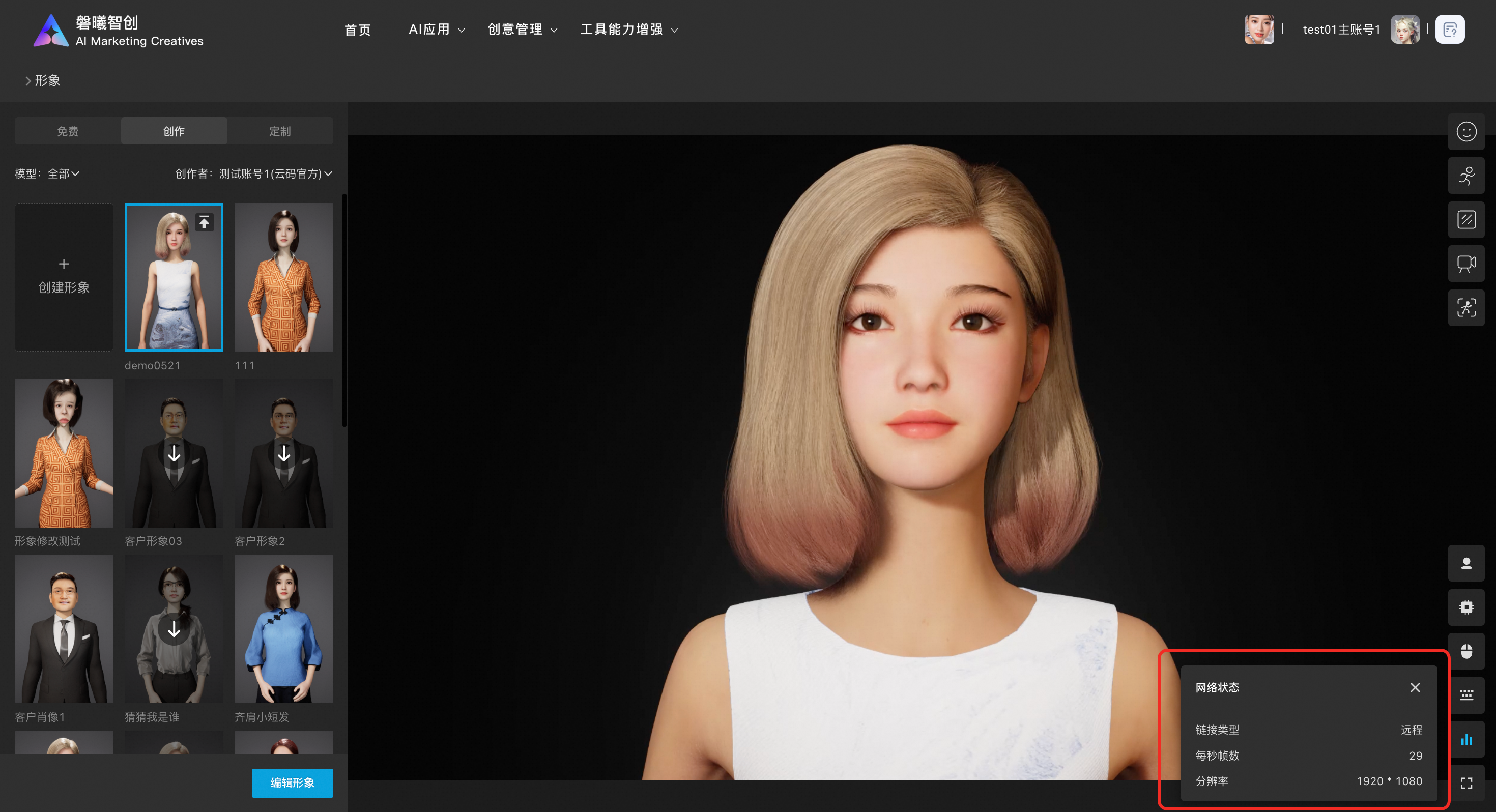
Task: Click the 客户形象03 name label
Action: 153,541
